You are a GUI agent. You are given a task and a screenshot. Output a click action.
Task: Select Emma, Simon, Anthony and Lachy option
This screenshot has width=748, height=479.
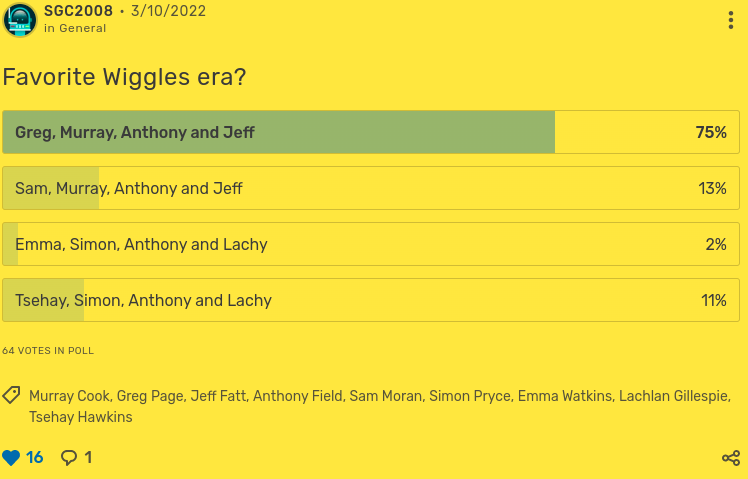click(141, 244)
